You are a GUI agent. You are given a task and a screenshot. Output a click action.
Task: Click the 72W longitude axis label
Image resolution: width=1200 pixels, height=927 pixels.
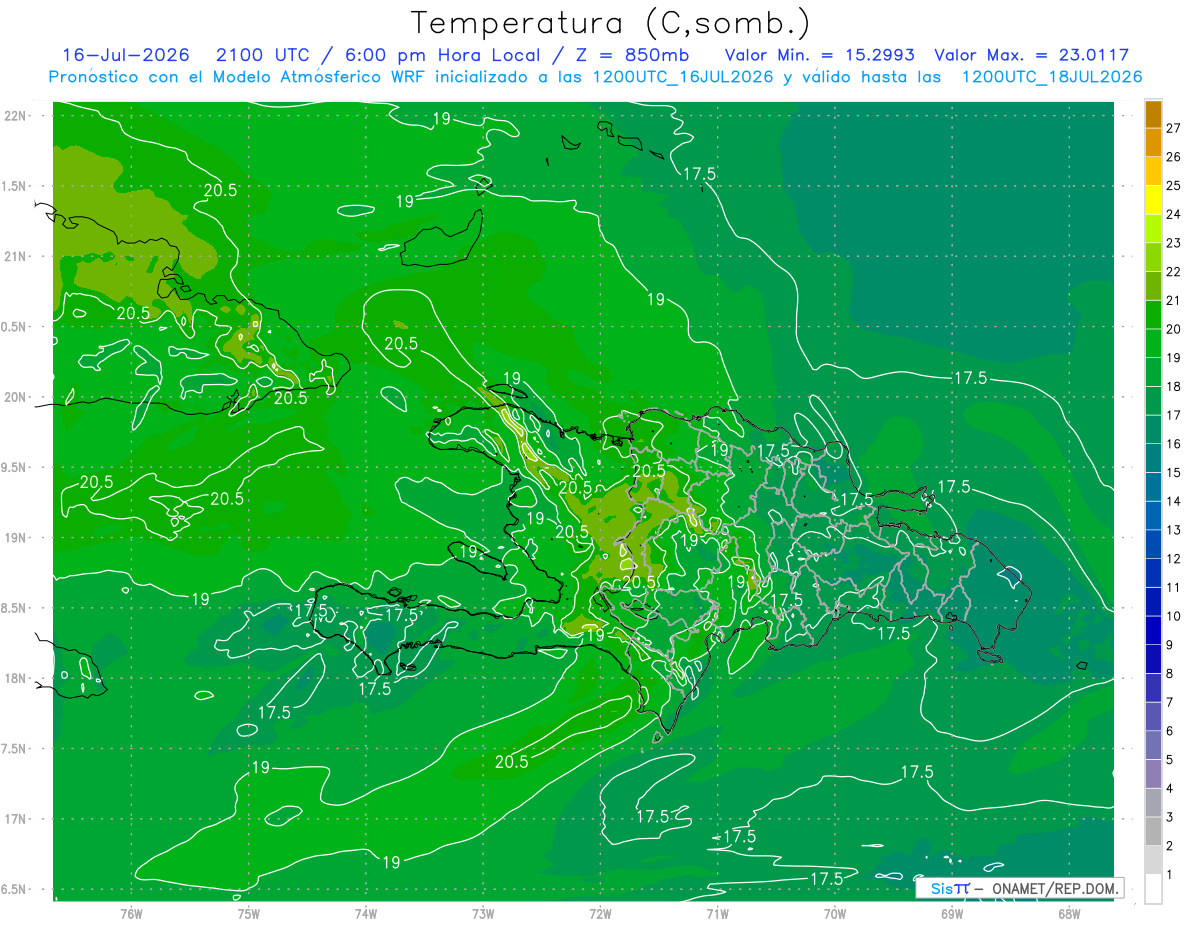(600, 913)
